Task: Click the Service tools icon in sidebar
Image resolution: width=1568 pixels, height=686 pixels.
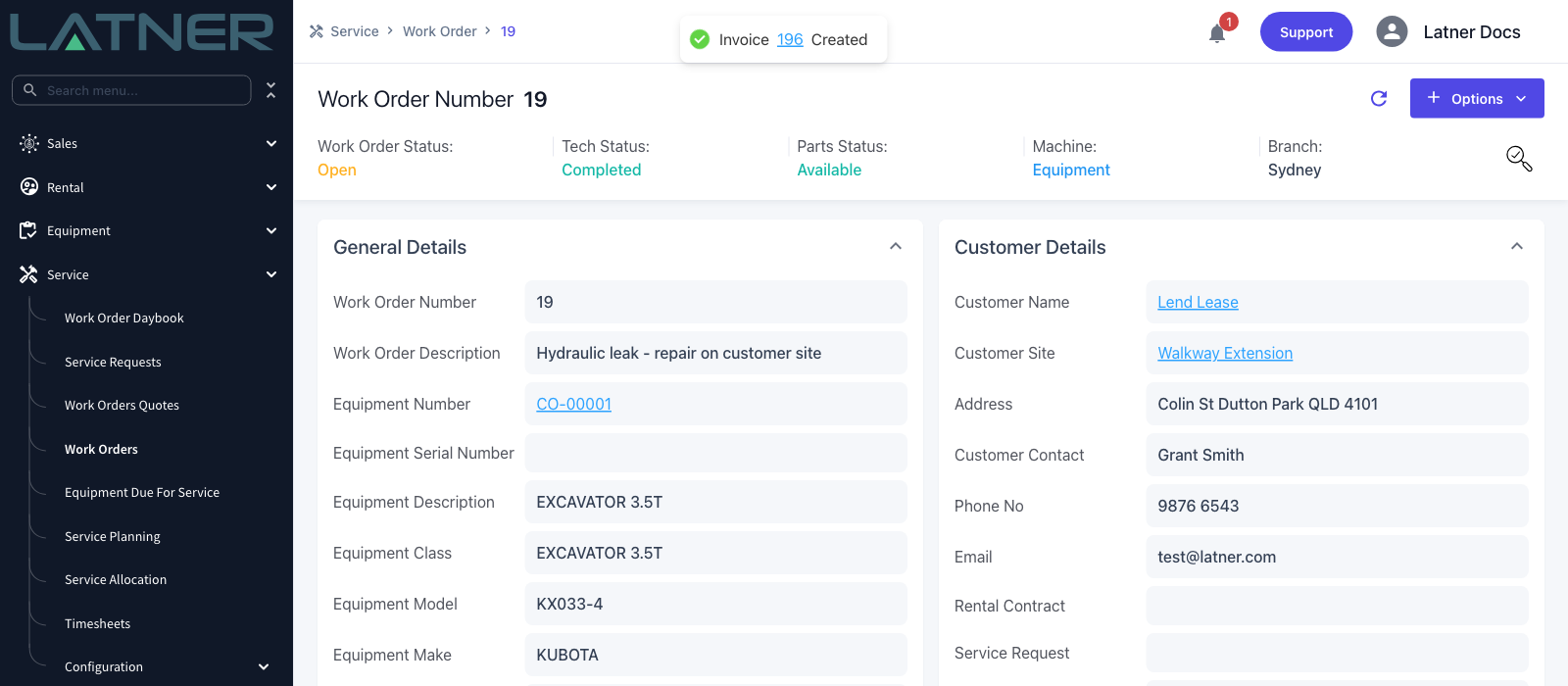Action: (x=28, y=274)
